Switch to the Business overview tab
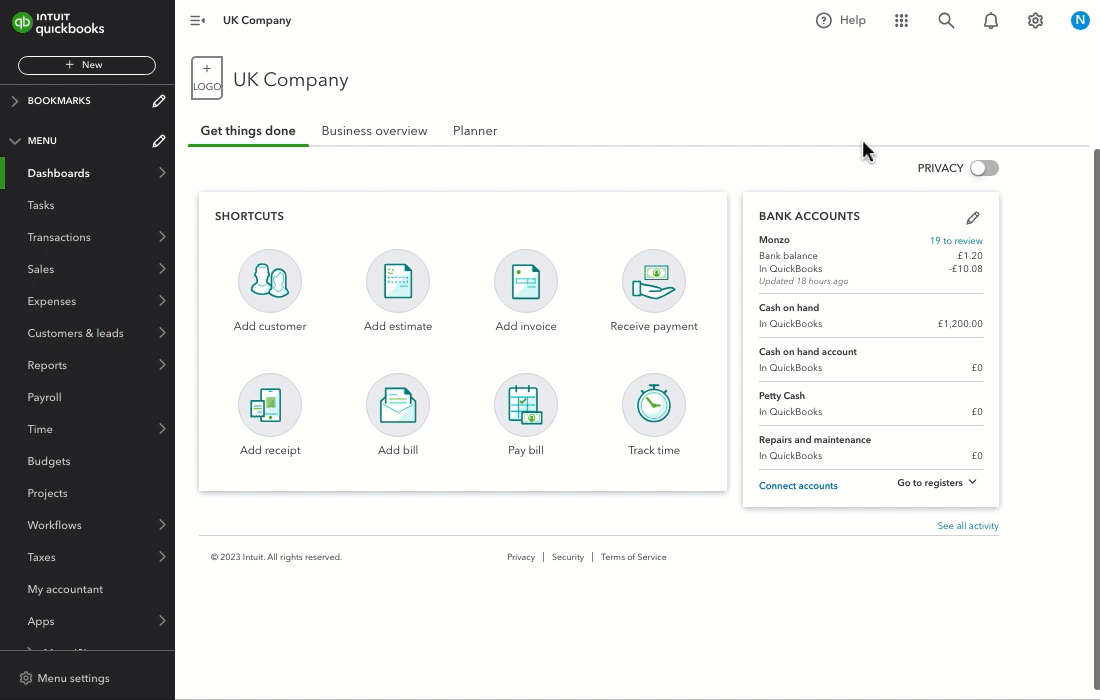1100x700 pixels. pyautogui.click(x=374, y=130)
